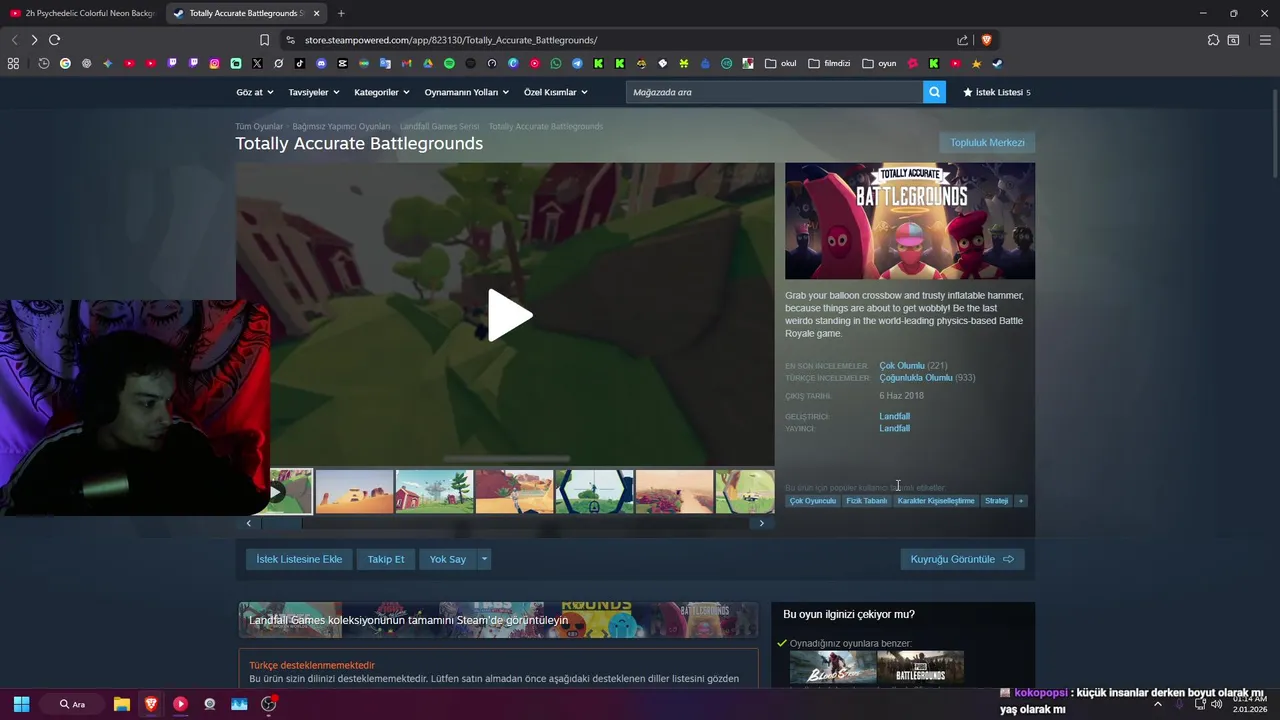Open İstek Listesi wishlist link

tap(996, 92)
